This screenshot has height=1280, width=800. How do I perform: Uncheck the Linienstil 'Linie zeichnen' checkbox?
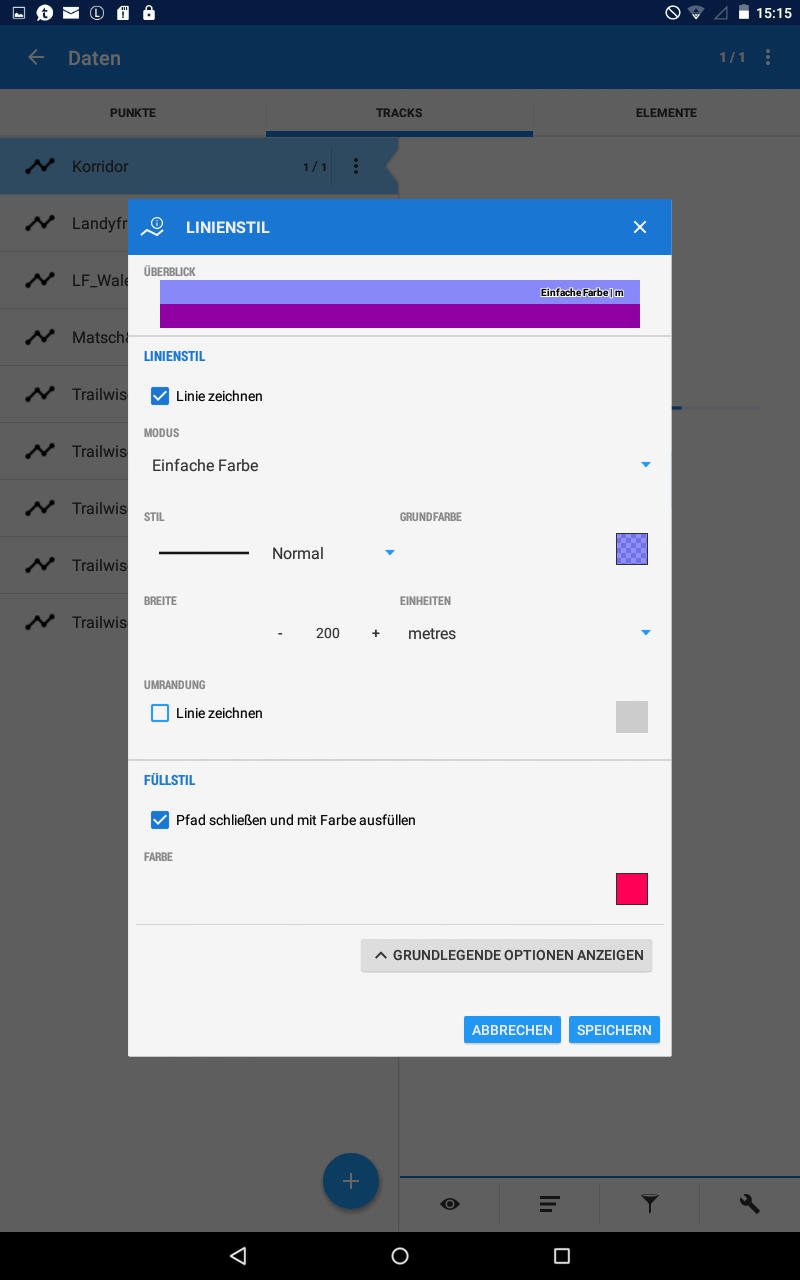(x=160, y=396)
